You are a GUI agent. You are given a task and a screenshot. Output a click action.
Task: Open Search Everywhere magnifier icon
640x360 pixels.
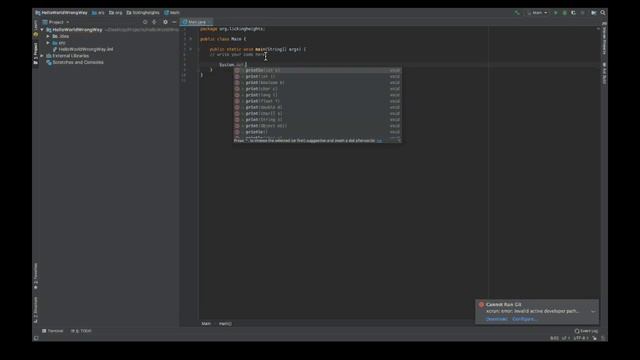point(603,13)
